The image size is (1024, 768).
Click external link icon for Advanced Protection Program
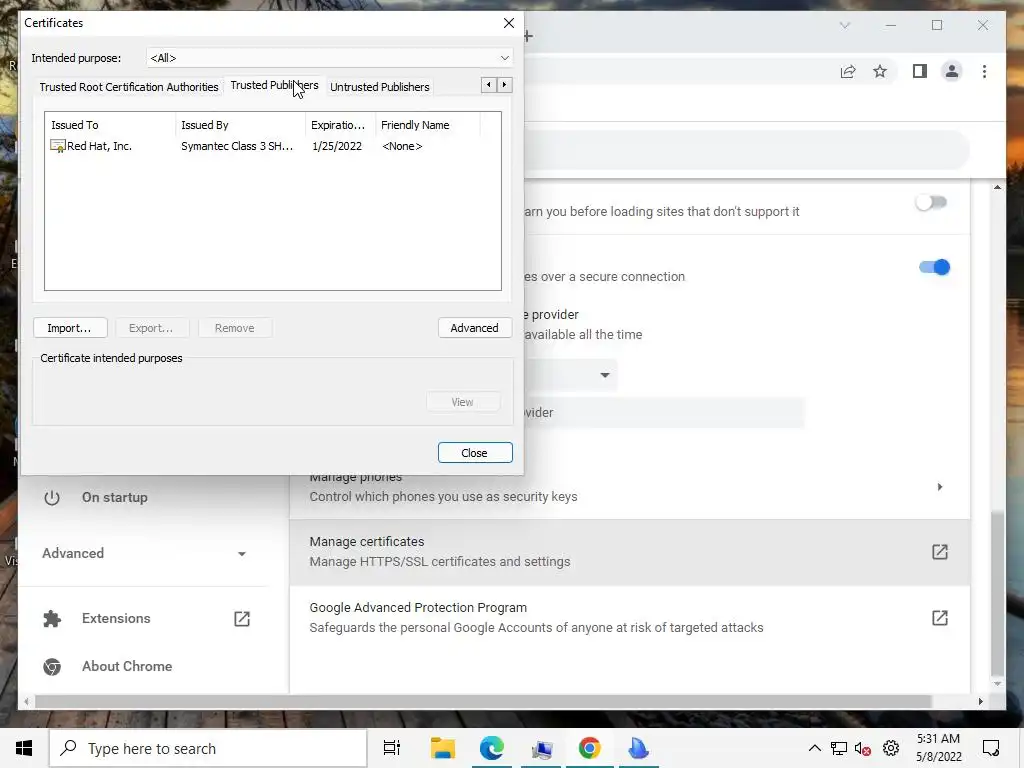[939, 618]
